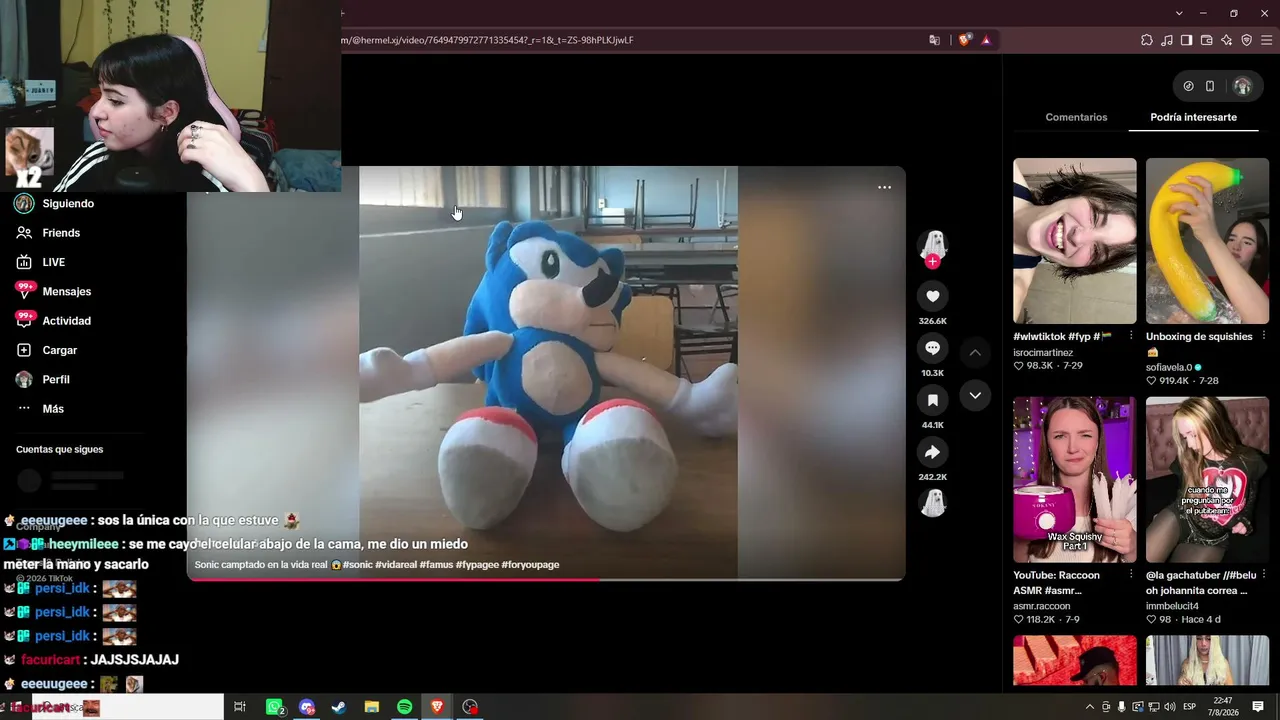This screenshot has width=1280, height=720.
Task: Switch to the Podría interesarte tab
Action: pyautogui.click(x=1193, y=117)
